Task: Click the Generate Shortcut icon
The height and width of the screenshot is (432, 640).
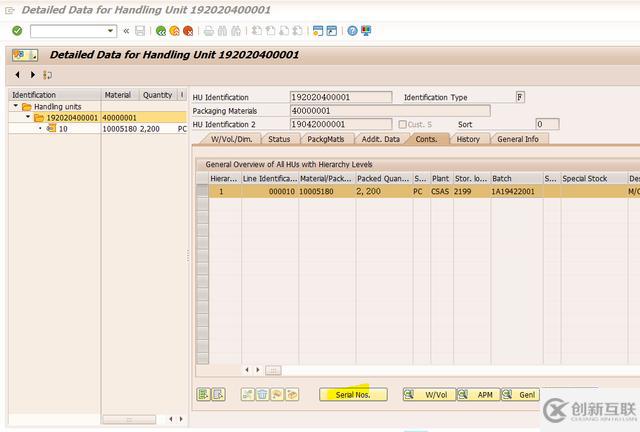Action: point(332,31)
